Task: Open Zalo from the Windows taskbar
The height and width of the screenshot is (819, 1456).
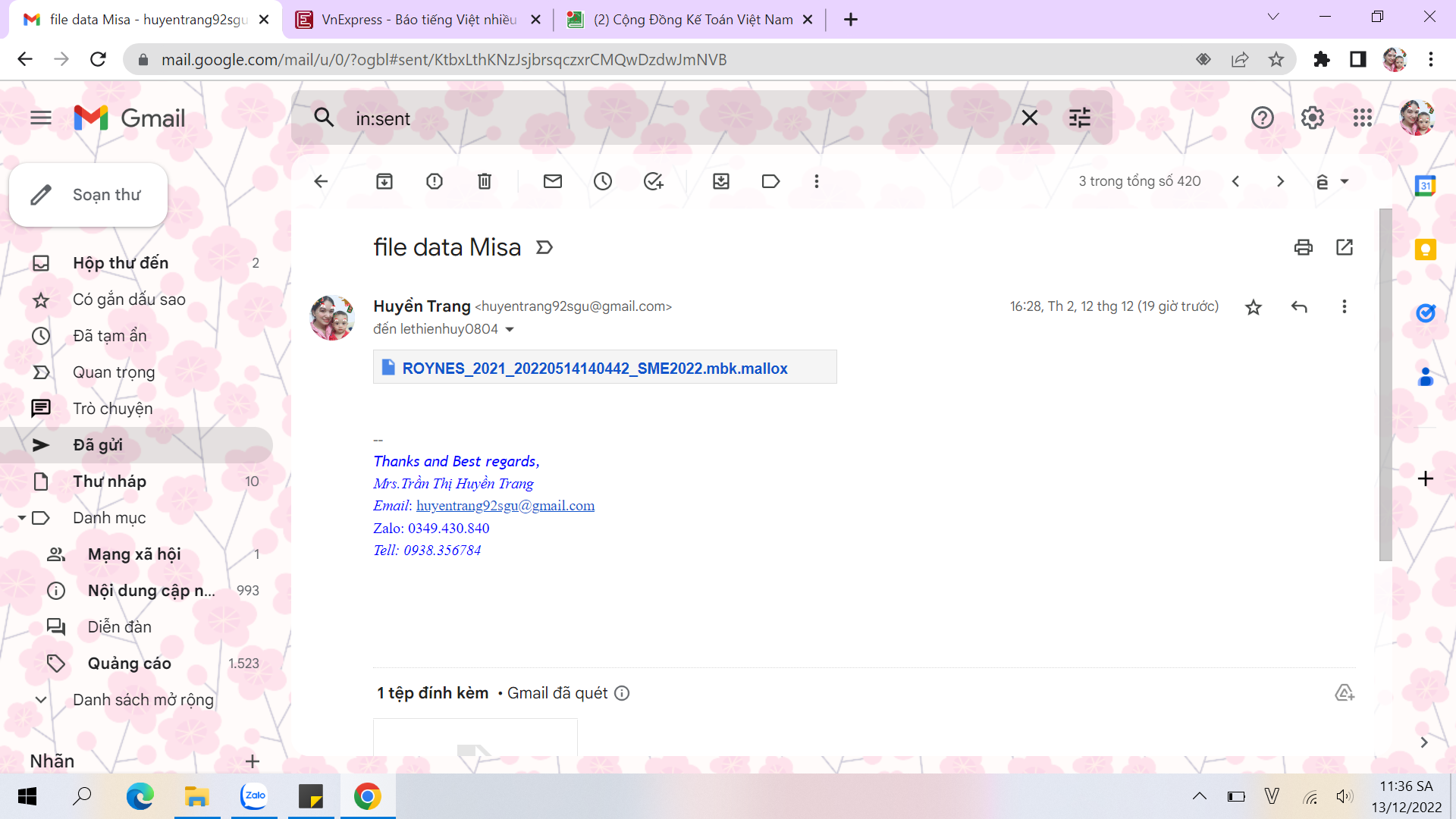Action: [254, 796]
